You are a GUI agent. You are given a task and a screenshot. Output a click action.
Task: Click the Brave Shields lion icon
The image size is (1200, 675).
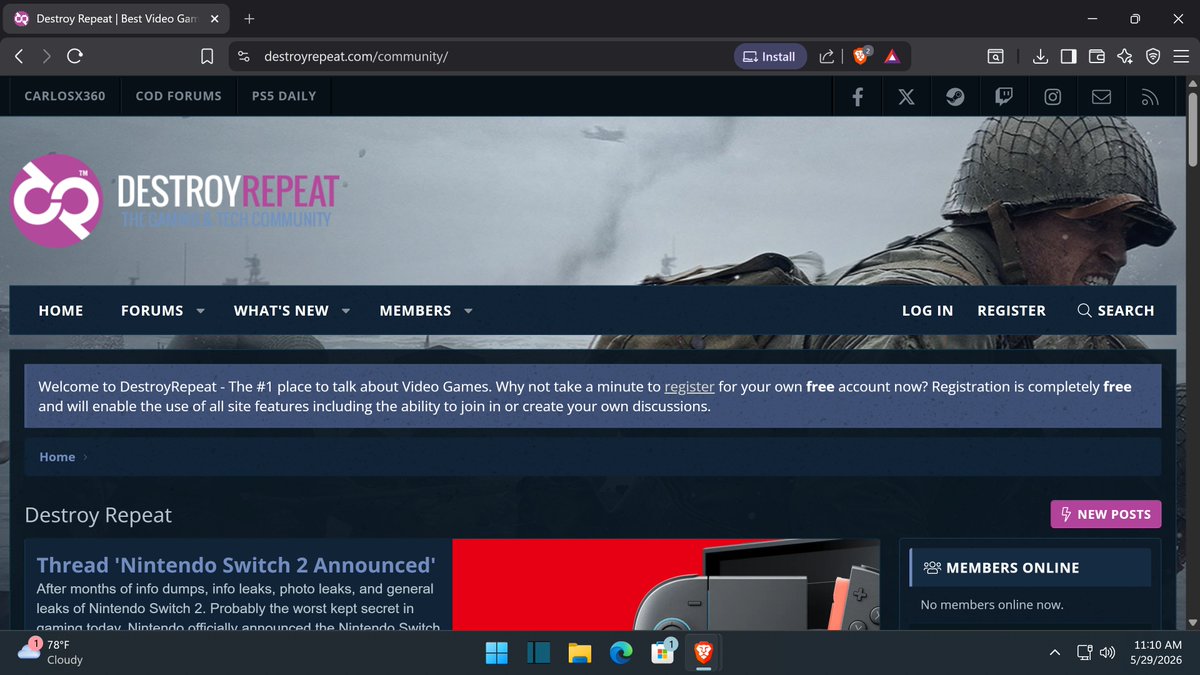[x=860, y=57]
